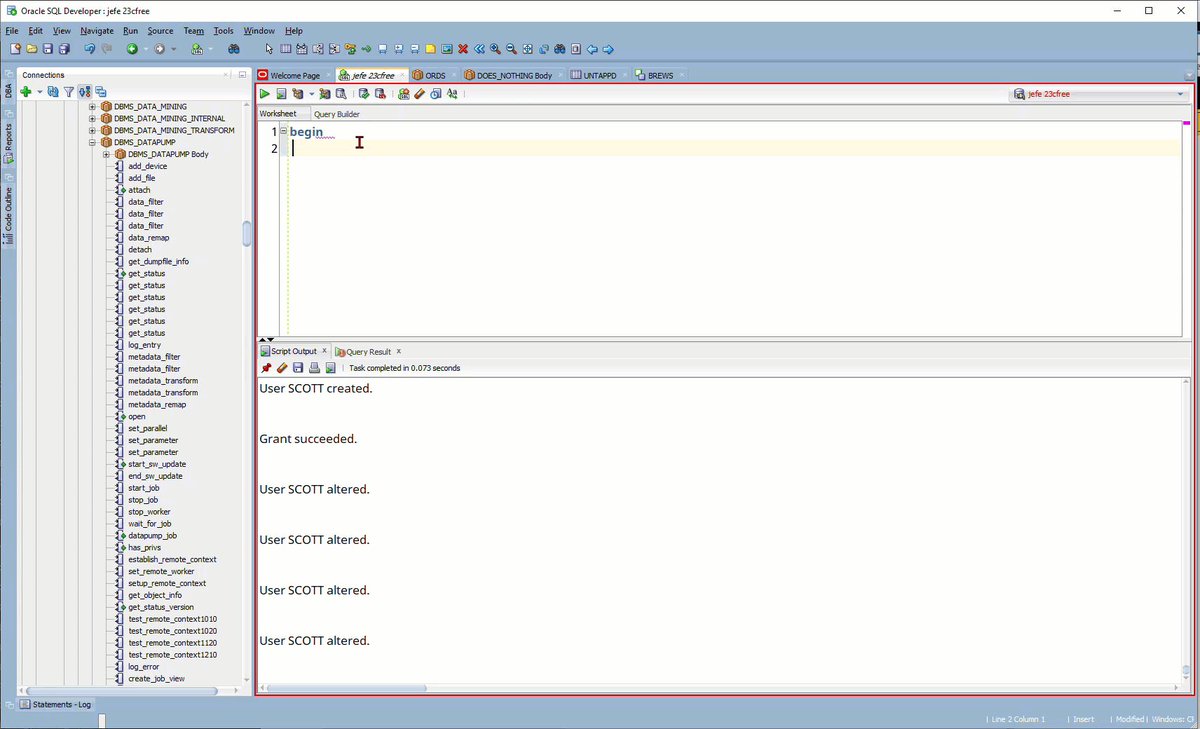
Task: Click the To Upper/Lower/InitCap icon
Action: point(452,94)
